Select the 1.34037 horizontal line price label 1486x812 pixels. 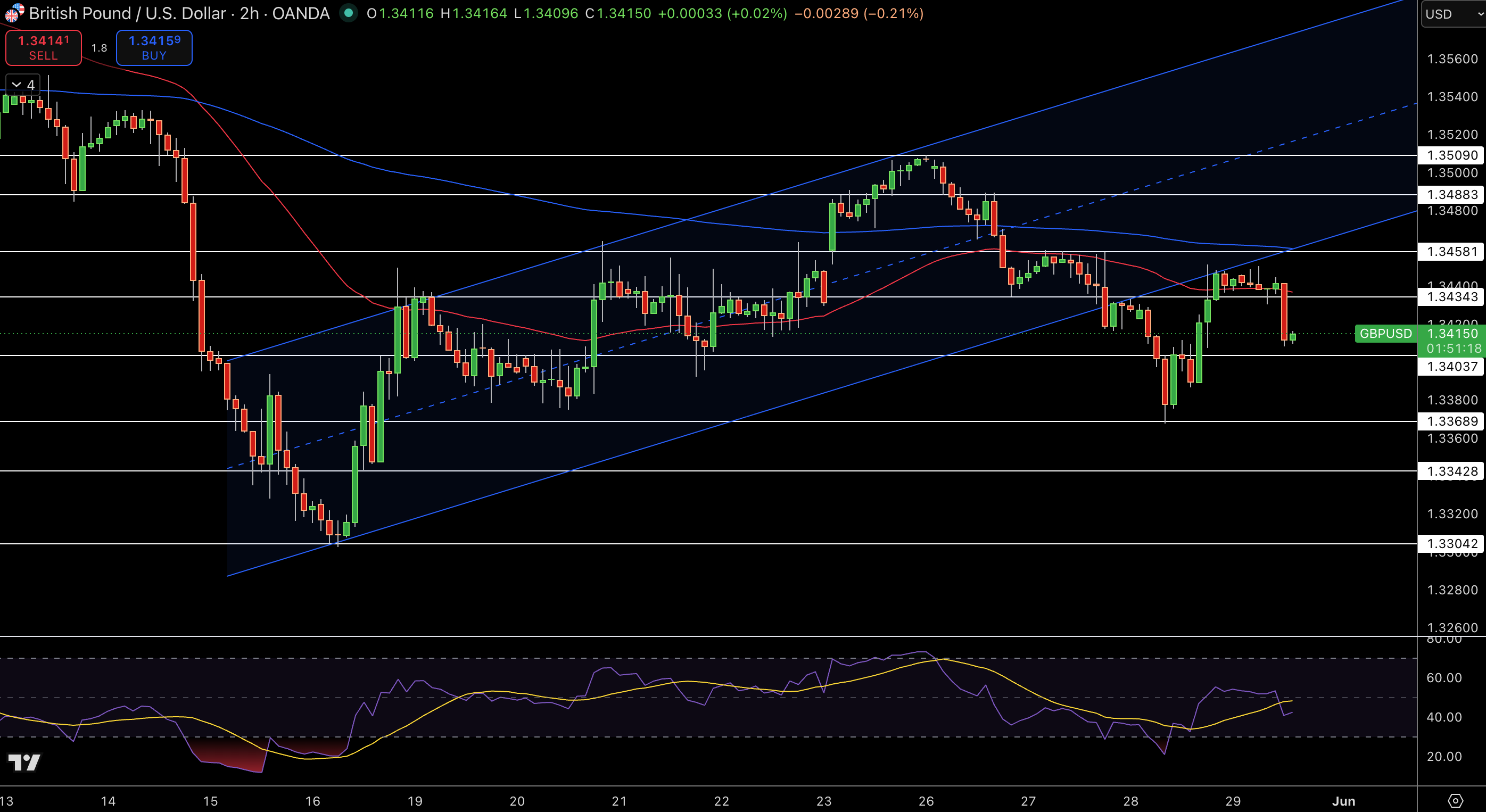(x=1451, y=366)
